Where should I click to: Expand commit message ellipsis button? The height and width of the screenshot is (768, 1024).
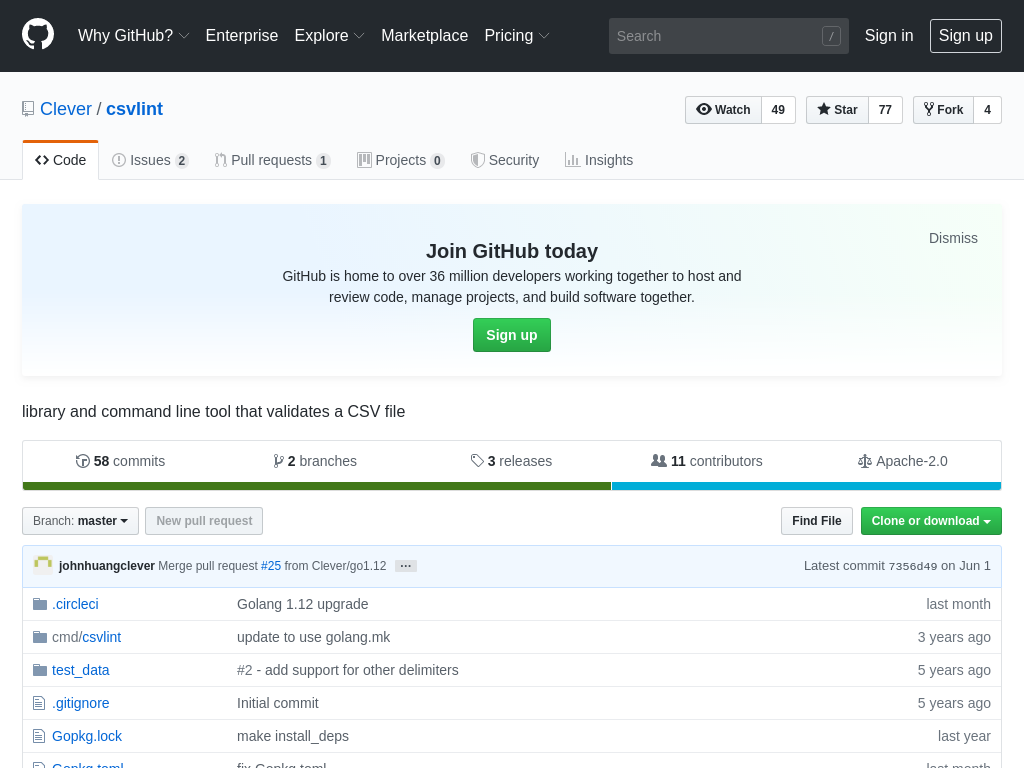coord(406,566)
